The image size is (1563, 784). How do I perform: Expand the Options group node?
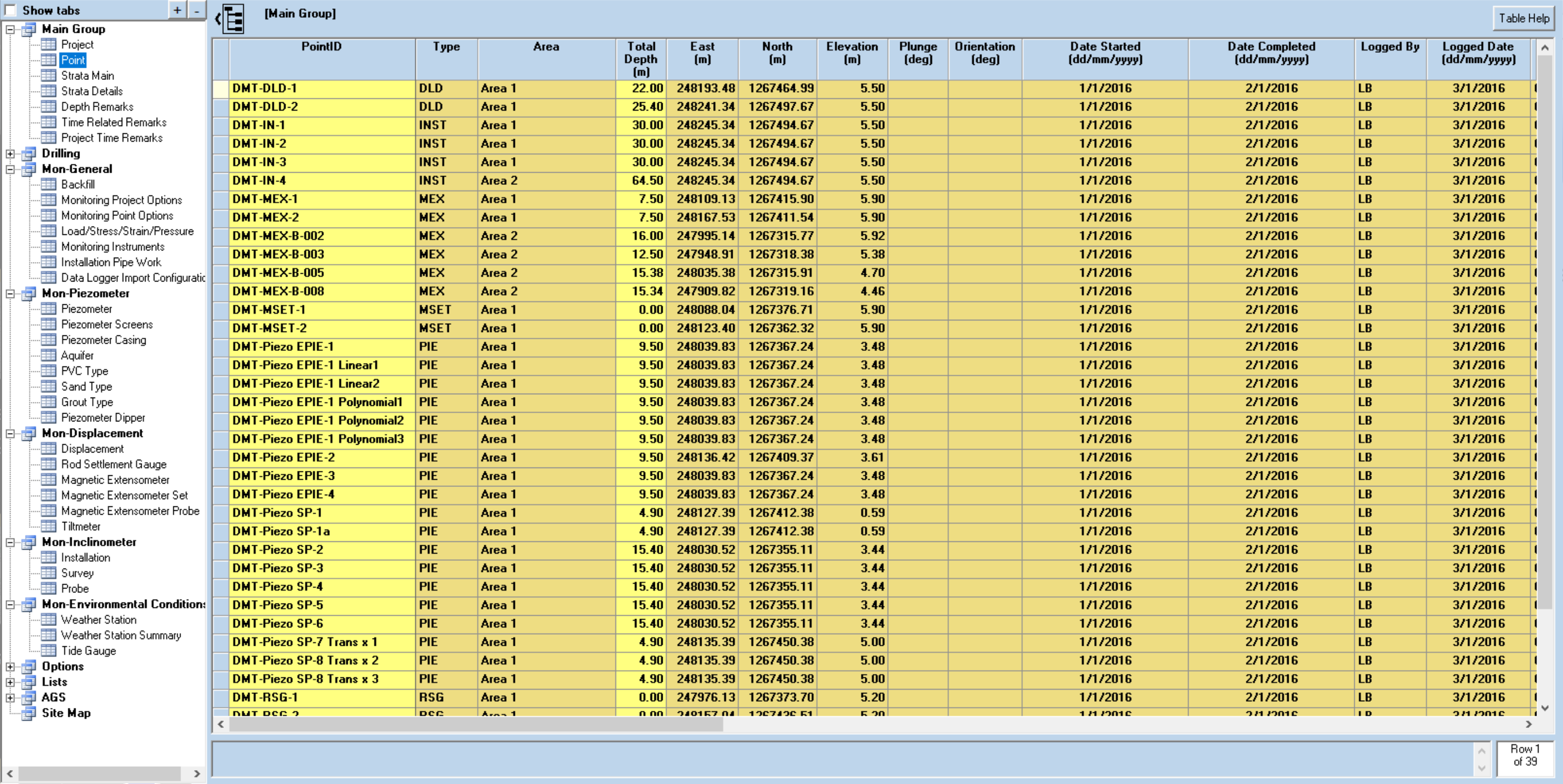click(x=11, y=667)
